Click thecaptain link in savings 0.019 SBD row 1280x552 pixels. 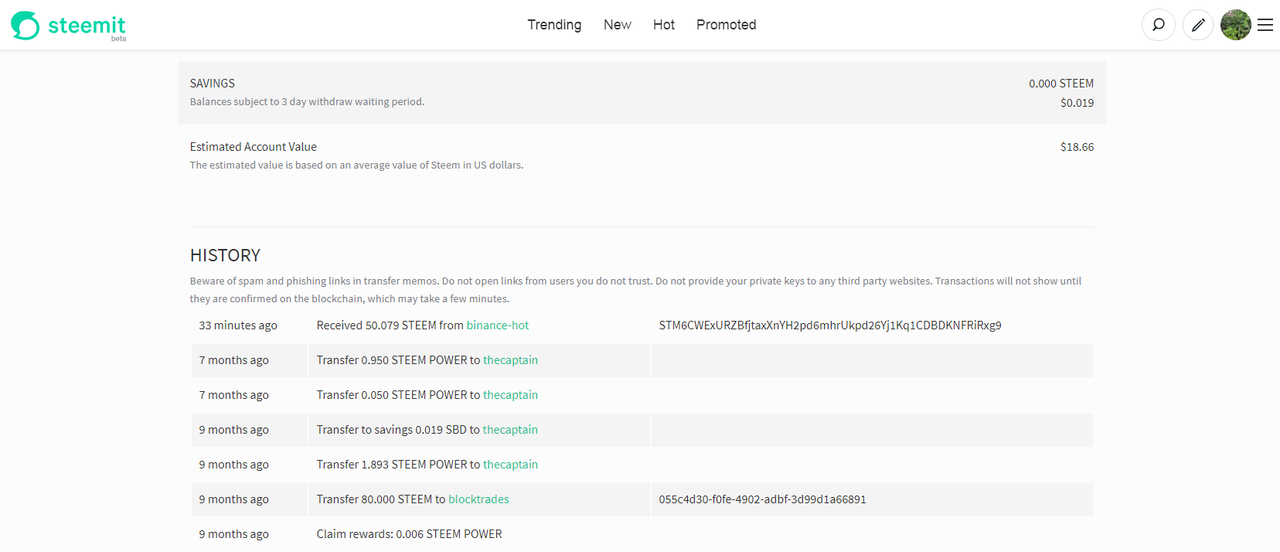tap(510, 430)
